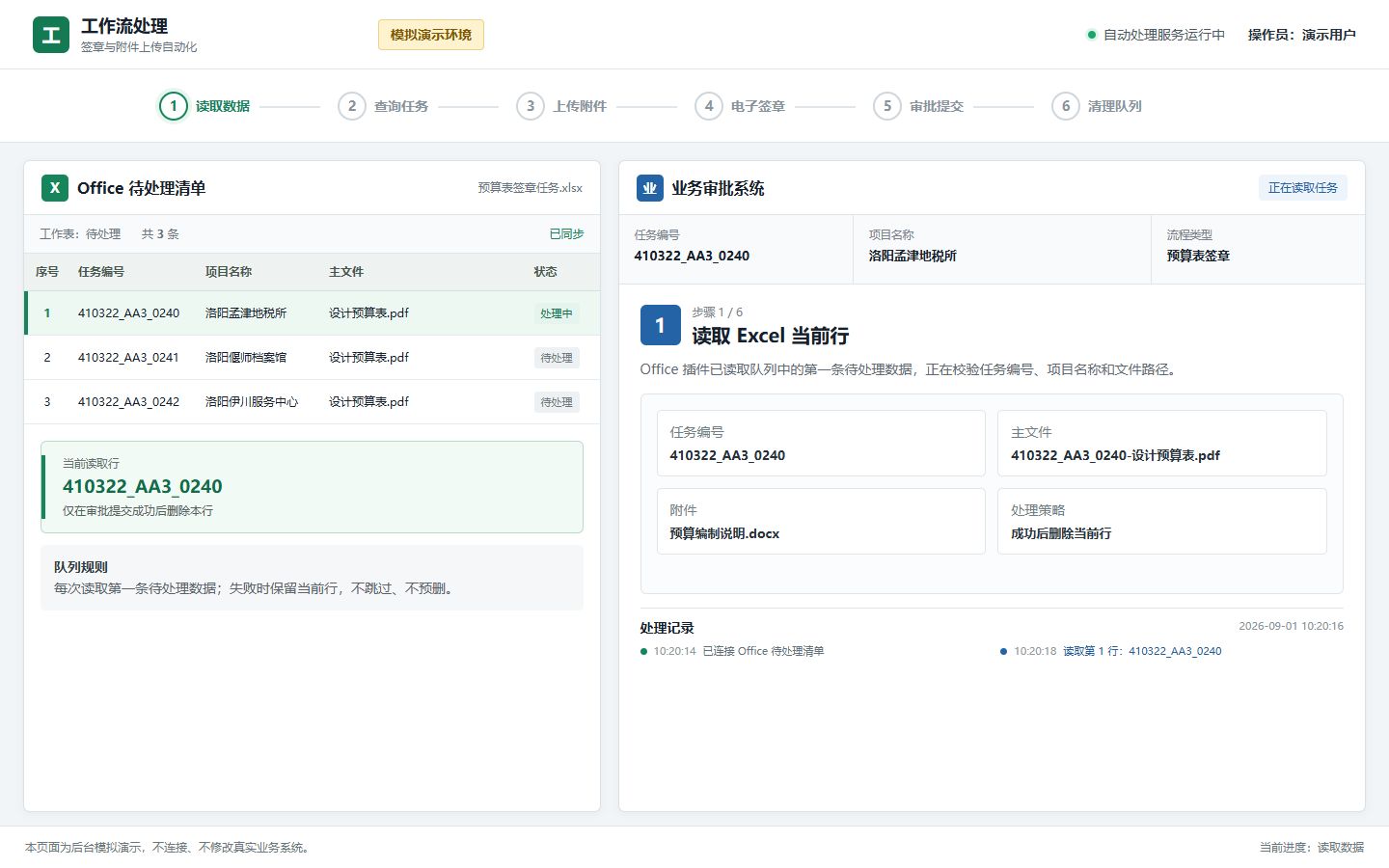Jump to step 4 电子签章
1389x868 pixels.
[740, 106]
